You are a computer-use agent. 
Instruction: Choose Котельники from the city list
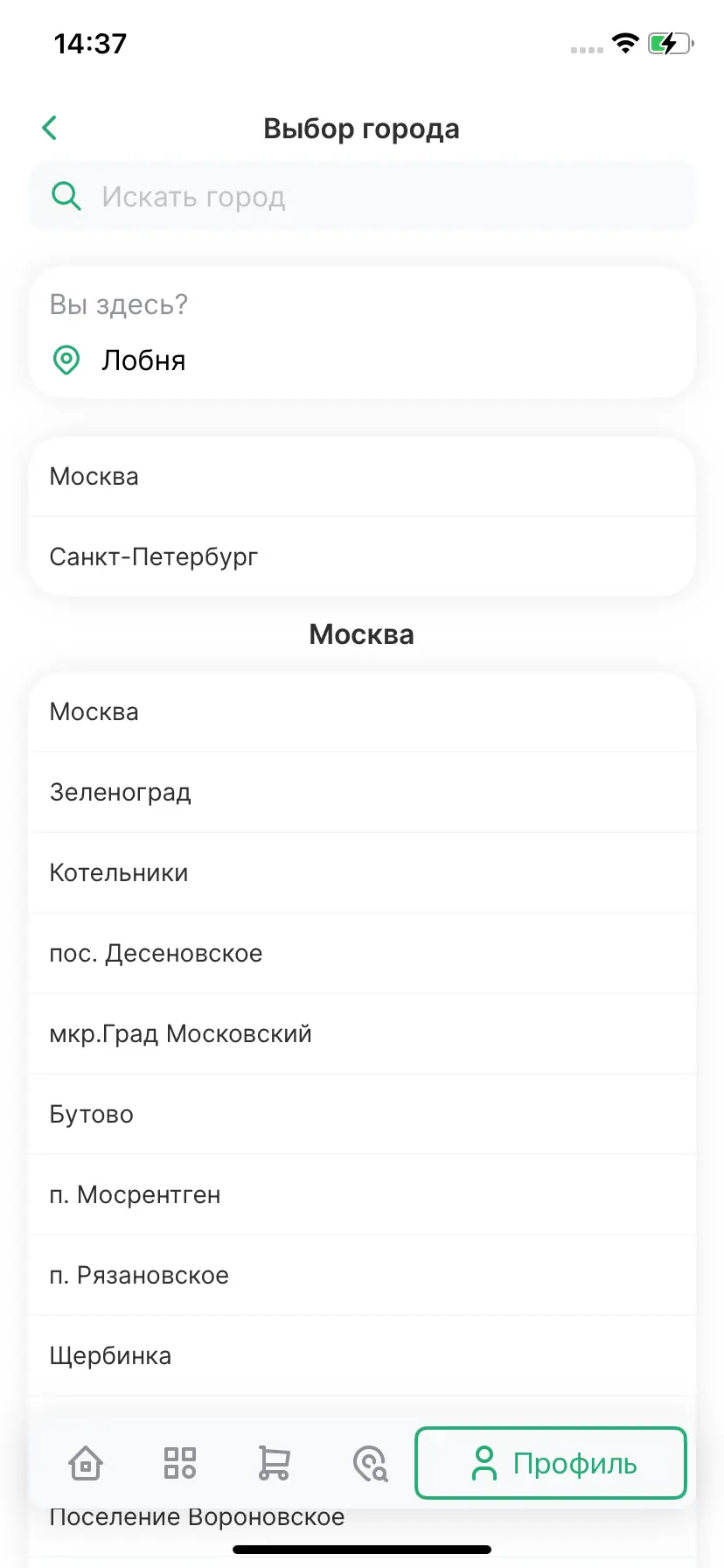tap(119, 873)
